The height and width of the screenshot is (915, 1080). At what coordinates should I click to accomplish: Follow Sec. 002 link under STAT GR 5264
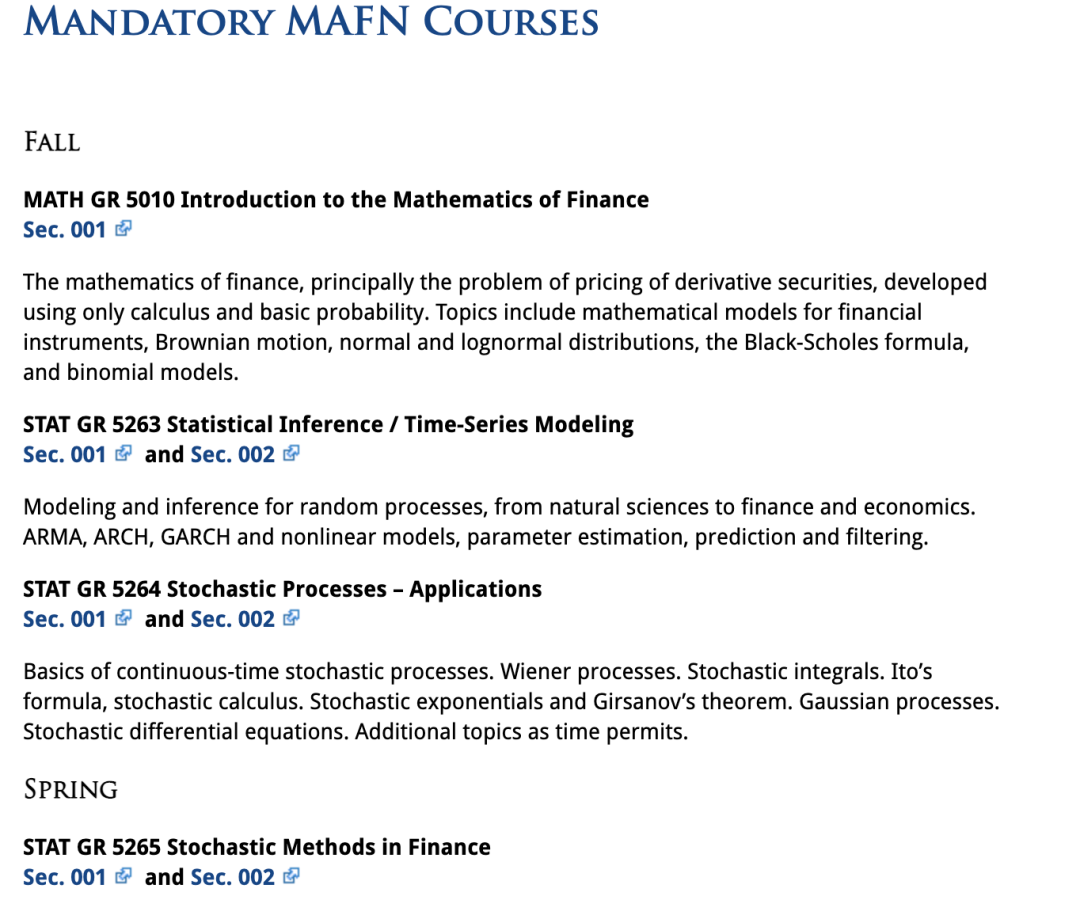232,620
